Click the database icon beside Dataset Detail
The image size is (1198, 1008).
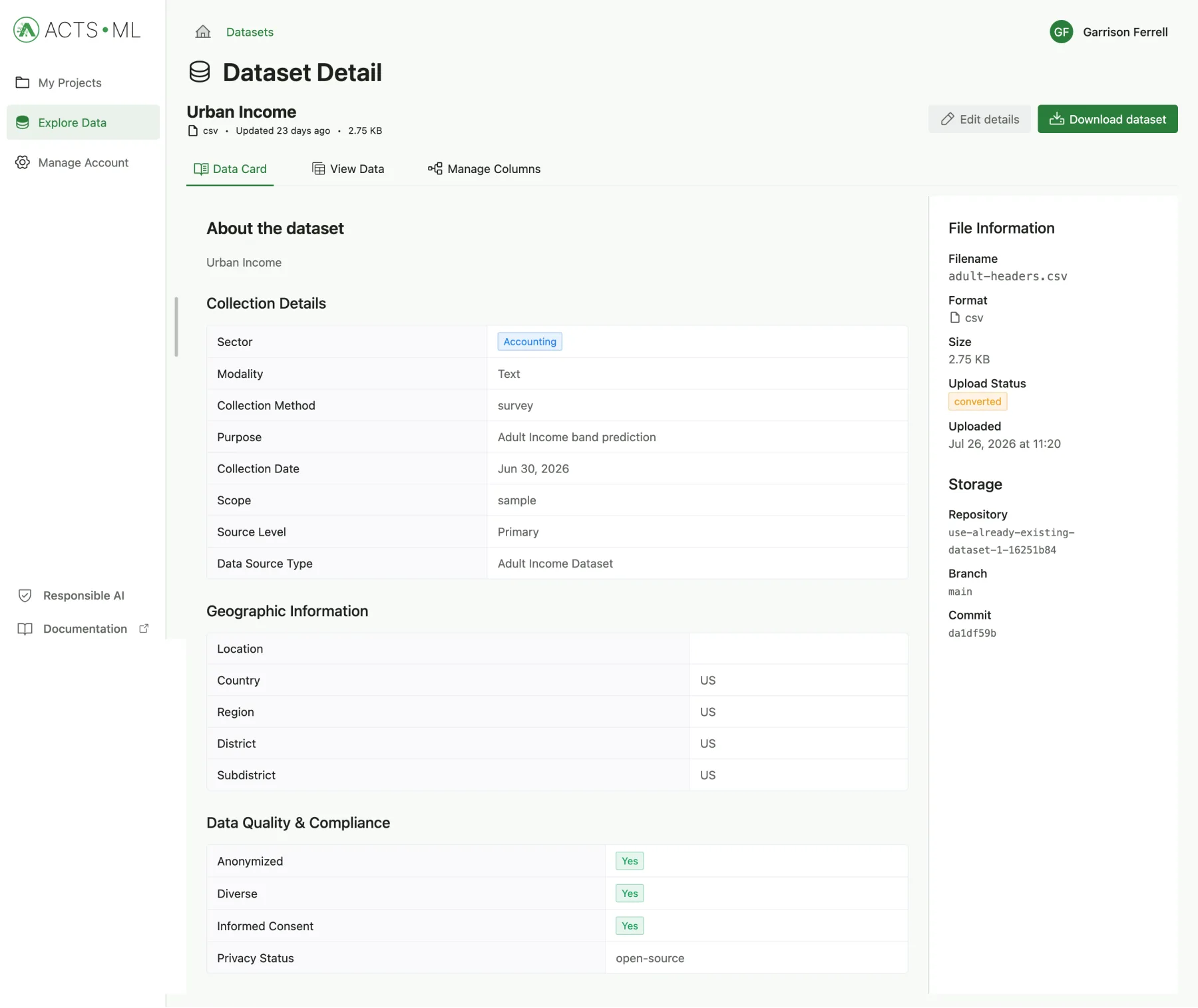point(200,72)
